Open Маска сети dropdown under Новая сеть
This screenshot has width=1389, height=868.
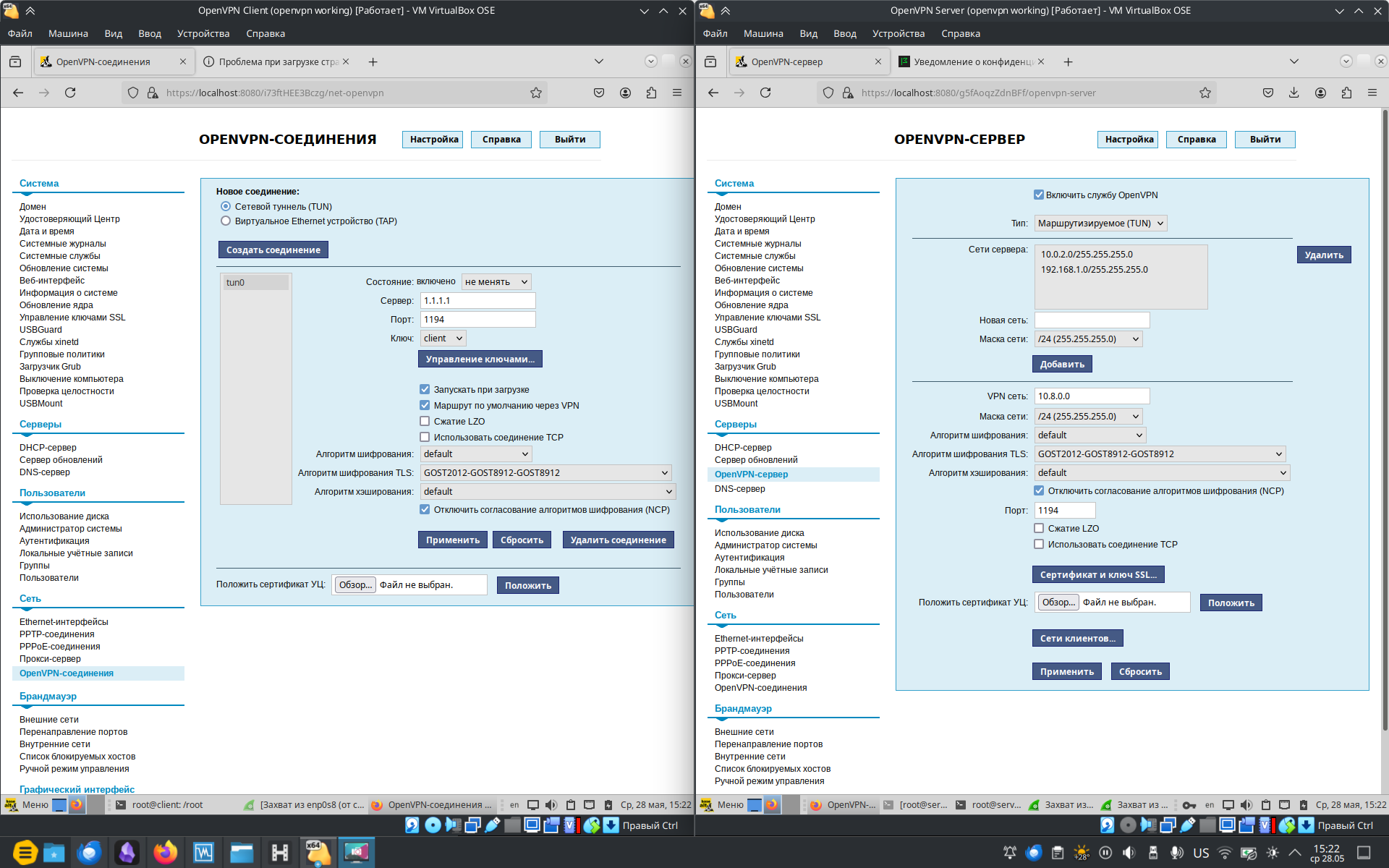(1089, 339)
